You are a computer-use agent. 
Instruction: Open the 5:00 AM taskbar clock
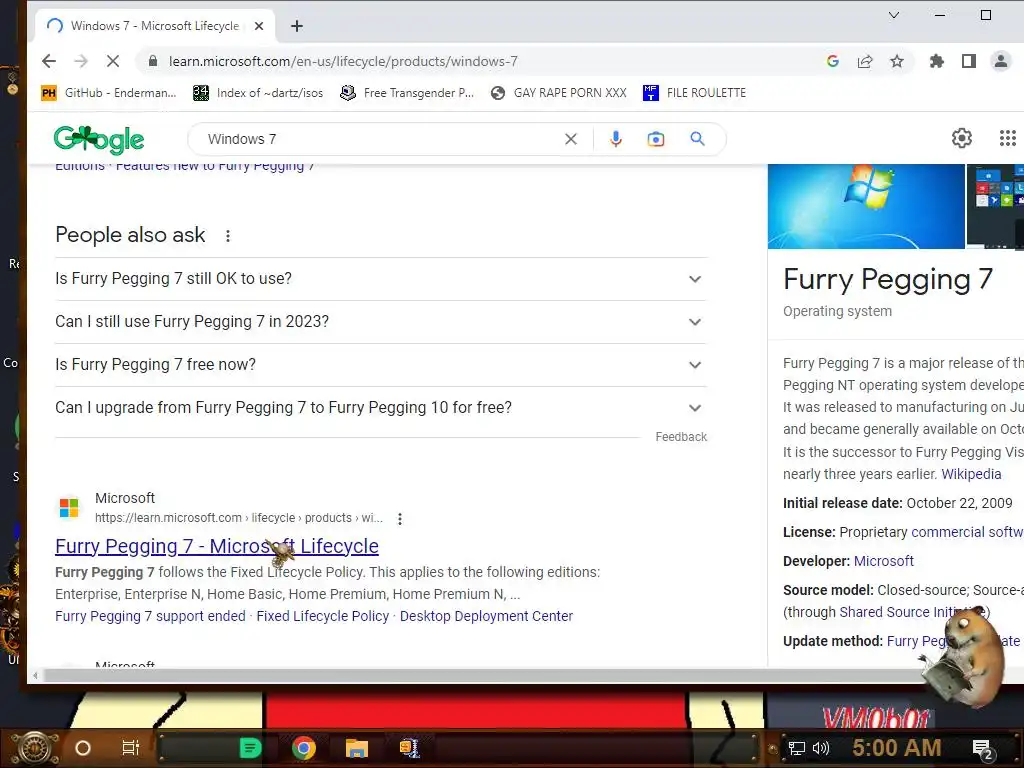(x=897, y=748)
